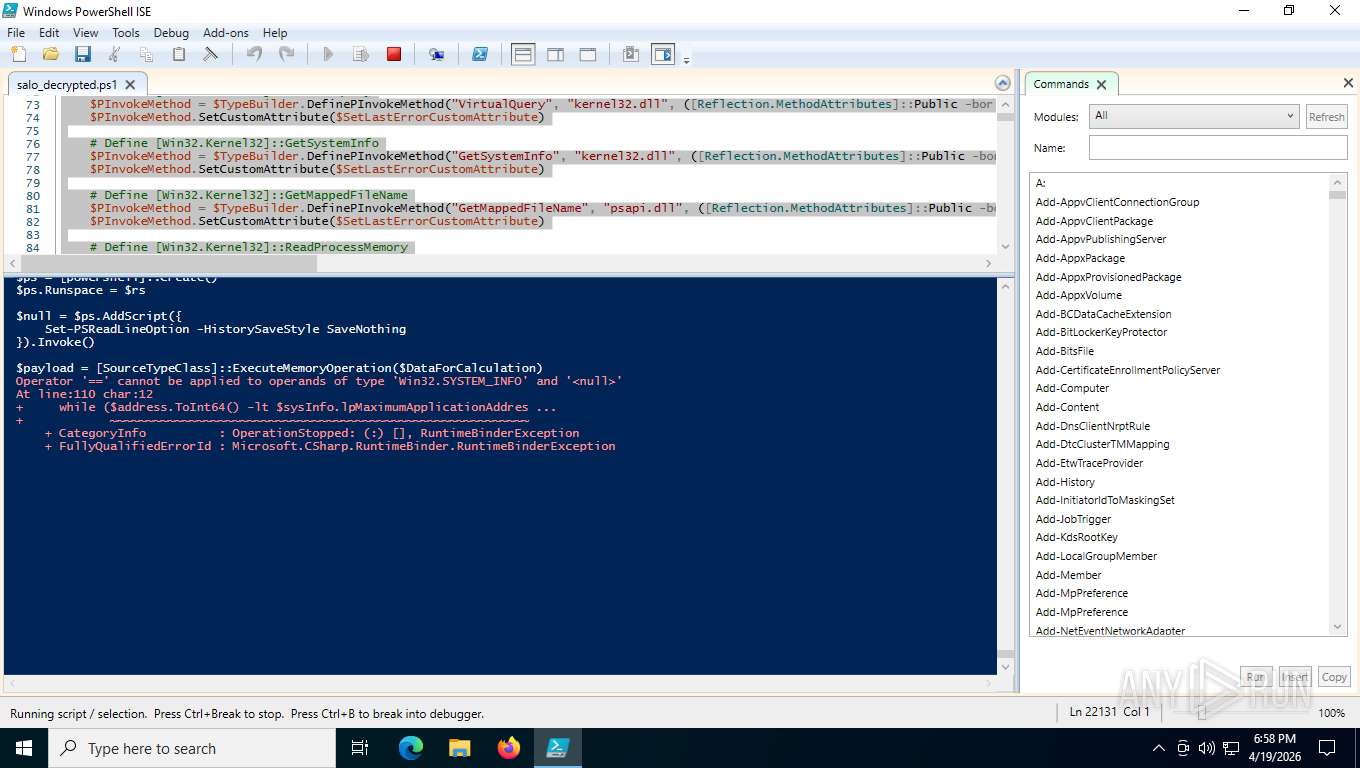Stop operation with red square icon

(394, 54)
